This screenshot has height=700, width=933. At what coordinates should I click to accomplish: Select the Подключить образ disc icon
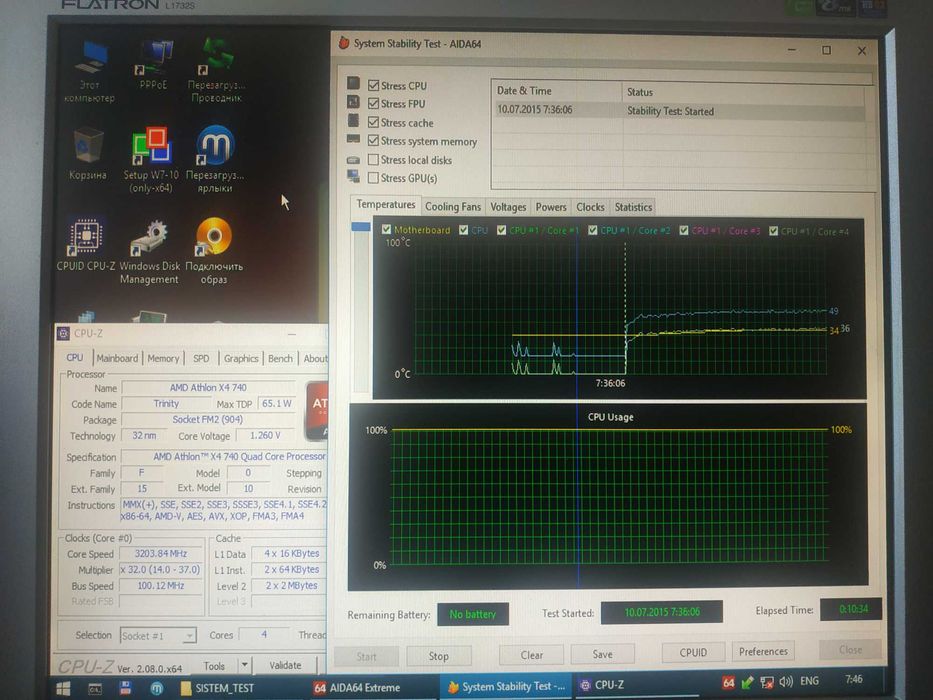coord(214,250)
